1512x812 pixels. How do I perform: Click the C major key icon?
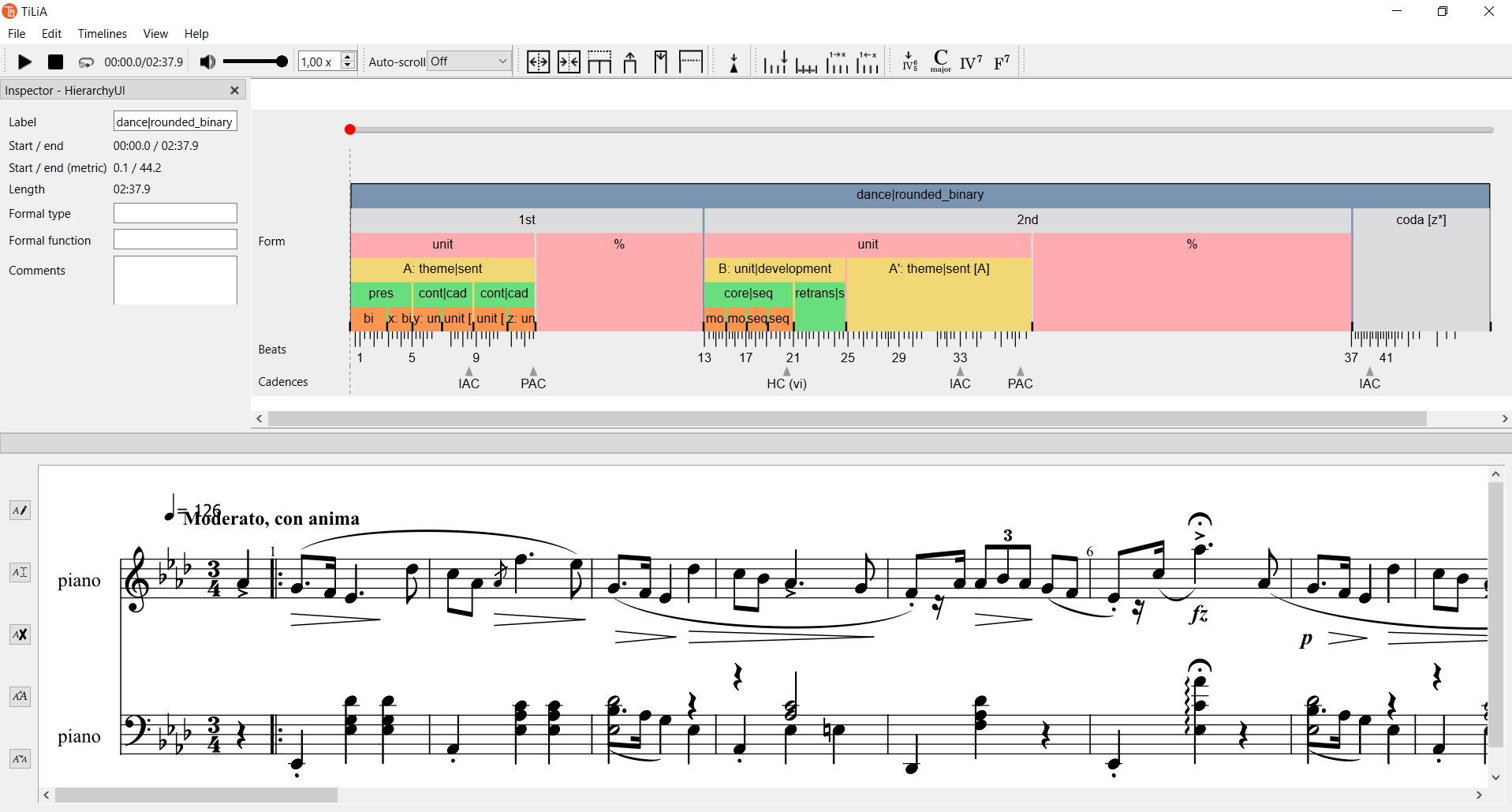[x=940, y=62]
